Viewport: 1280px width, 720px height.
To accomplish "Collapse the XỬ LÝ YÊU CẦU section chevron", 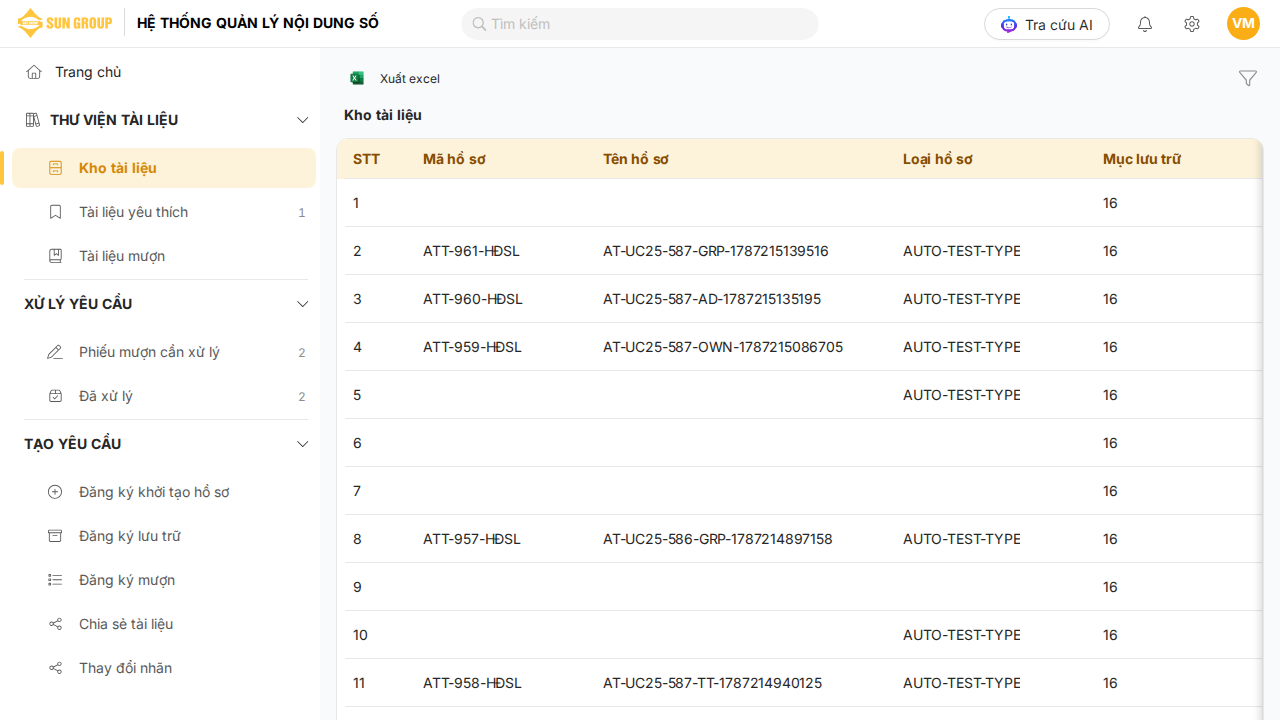I will pos(303,304).
